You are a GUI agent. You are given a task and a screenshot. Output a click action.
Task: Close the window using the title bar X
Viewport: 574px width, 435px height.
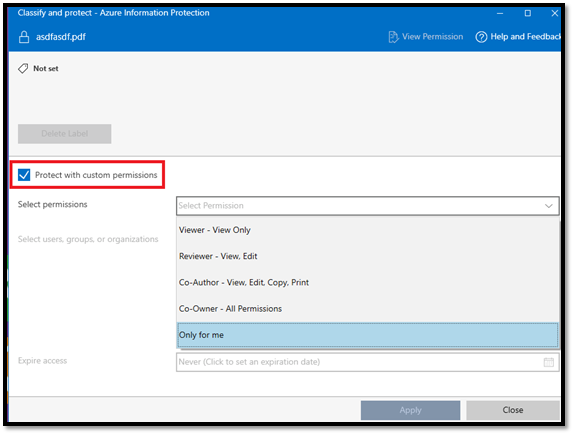[x=554, y=13]
